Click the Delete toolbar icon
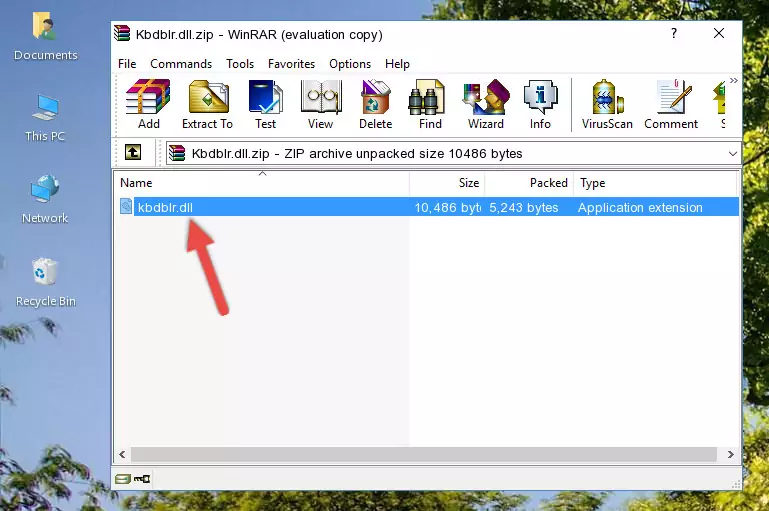This screenshot has height=511, width=769. pos(376,104)
